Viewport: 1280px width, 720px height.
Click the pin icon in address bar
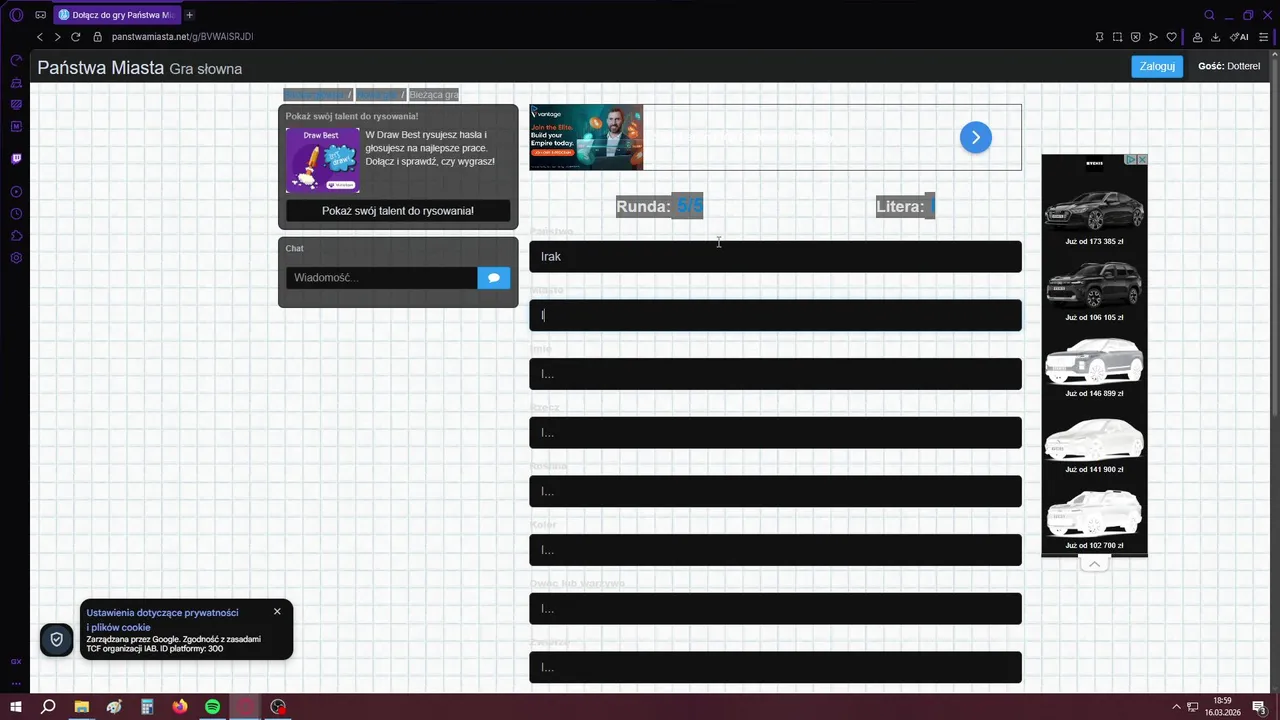1099,37
